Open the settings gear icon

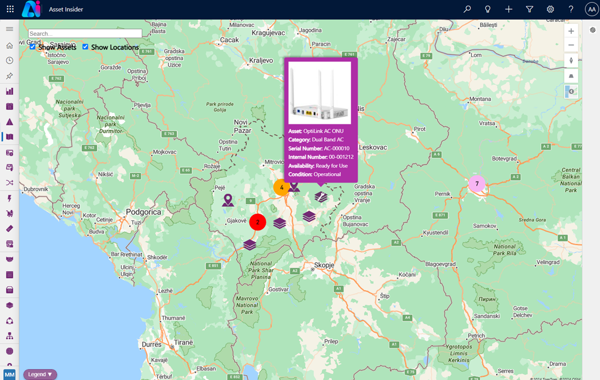[550, 9]
